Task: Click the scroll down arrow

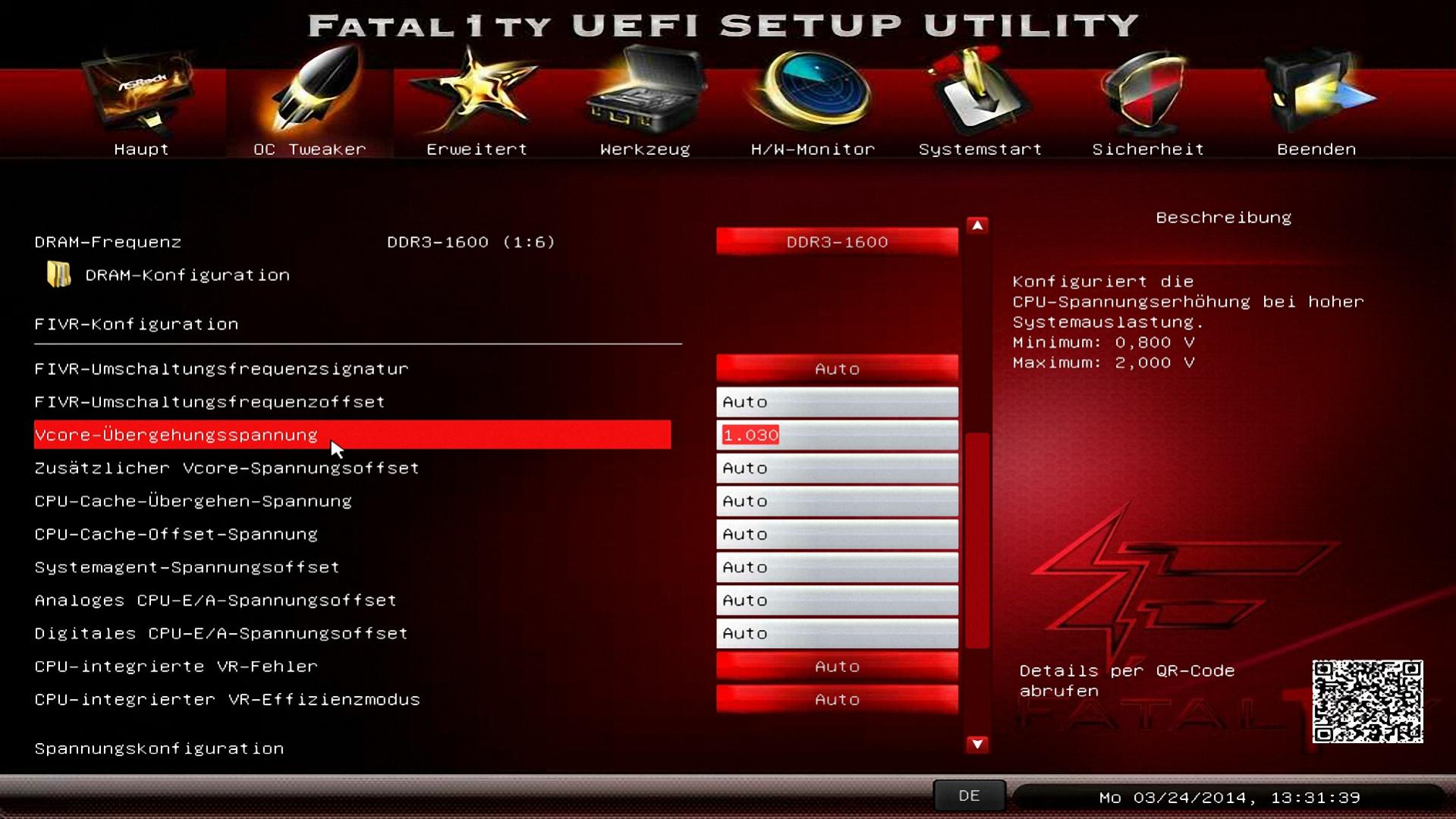Action: 977,744
